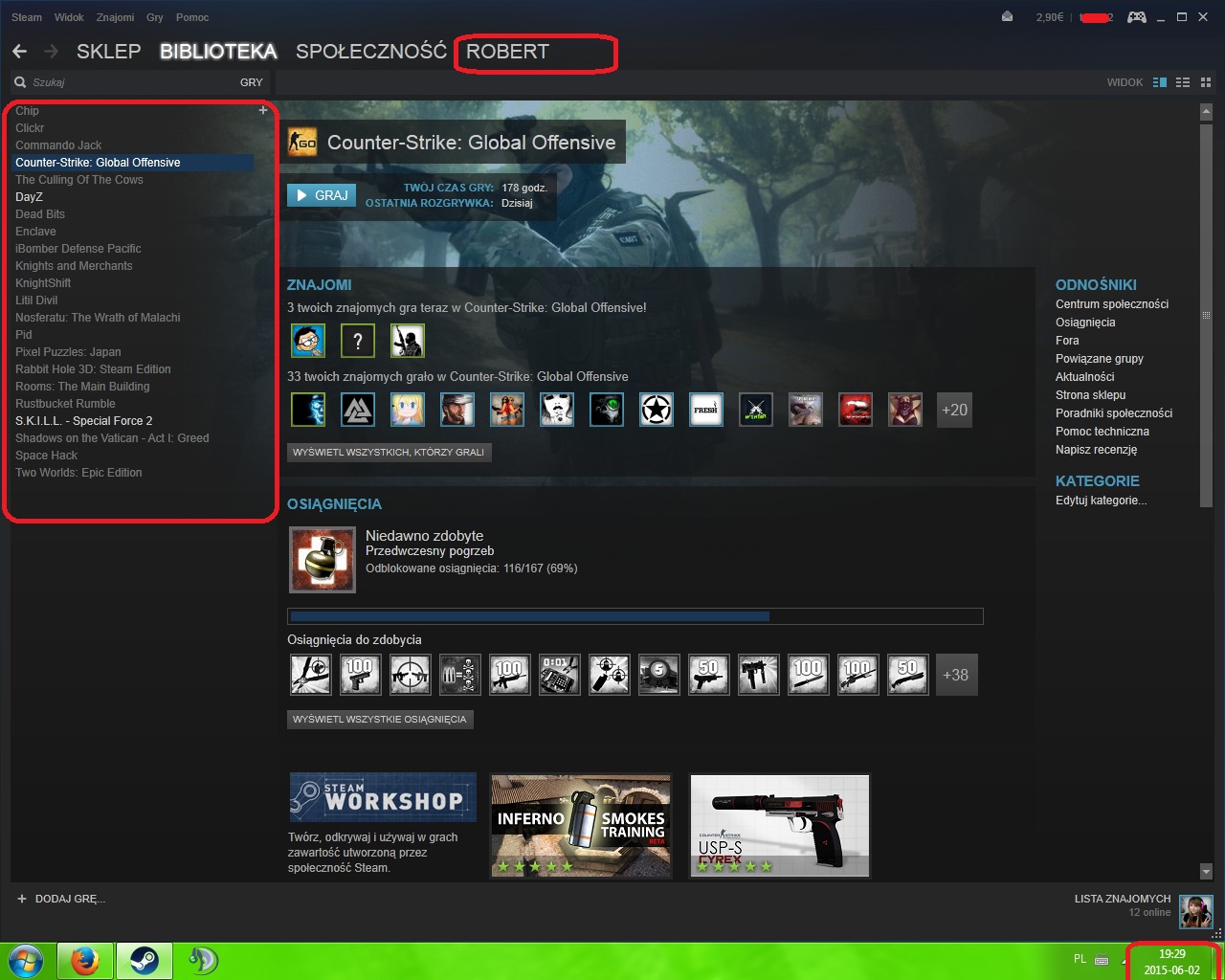Open the Poradniki społeczności link
1225x980 pixels.
(x=1114, y=413)
